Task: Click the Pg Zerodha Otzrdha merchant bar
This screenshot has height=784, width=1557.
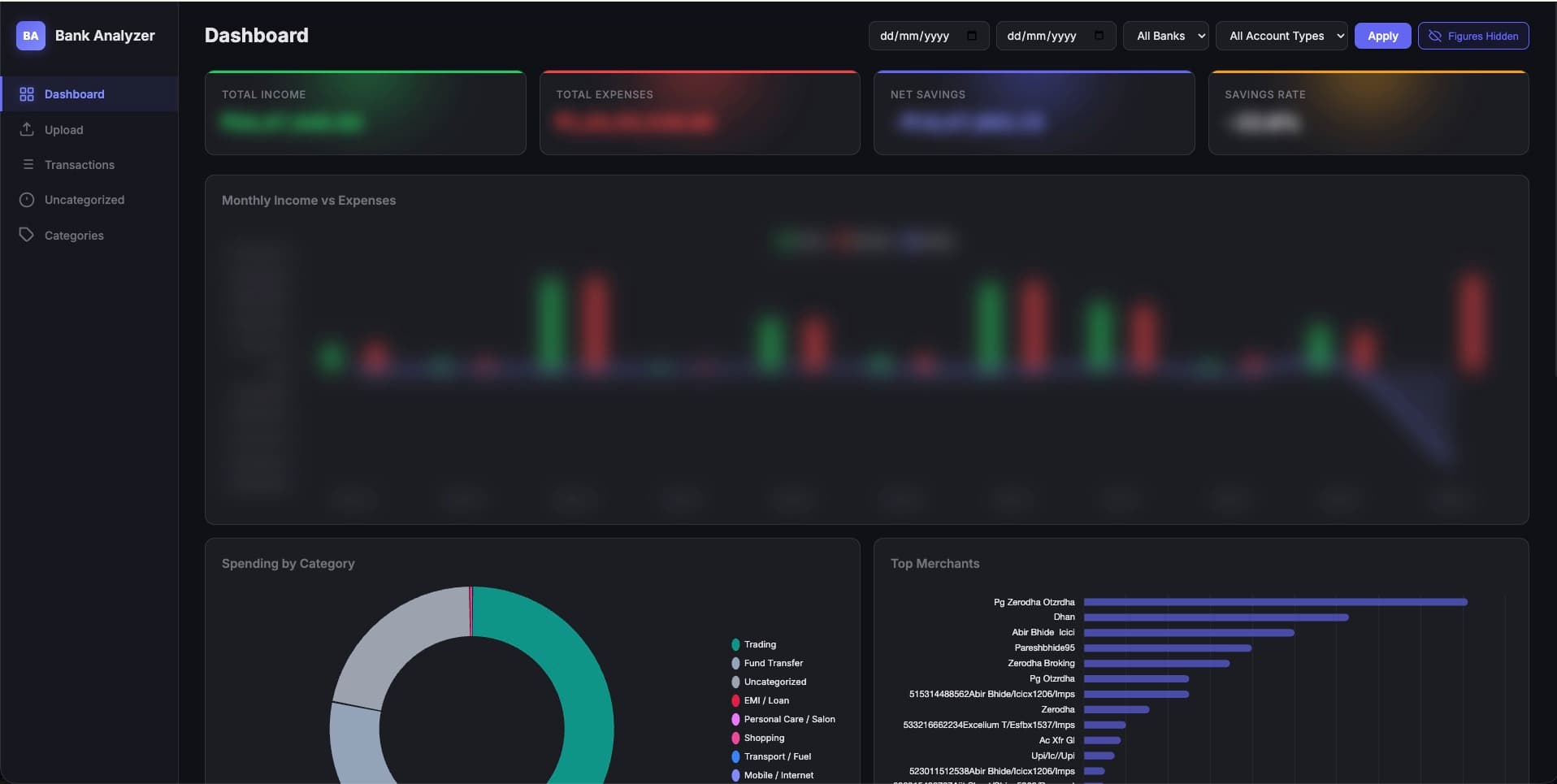Action: click(x=1276, y=602)
